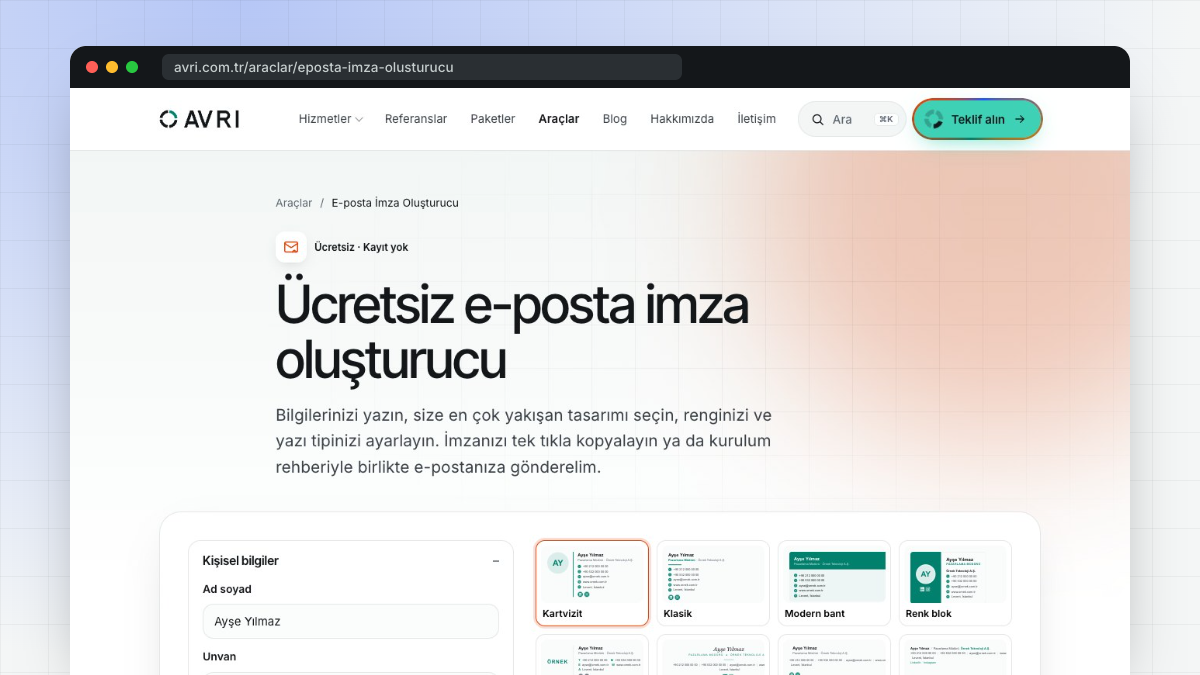Click the E-posta İmza Oluşturucu breadcrumb text

tap(395, 203)
